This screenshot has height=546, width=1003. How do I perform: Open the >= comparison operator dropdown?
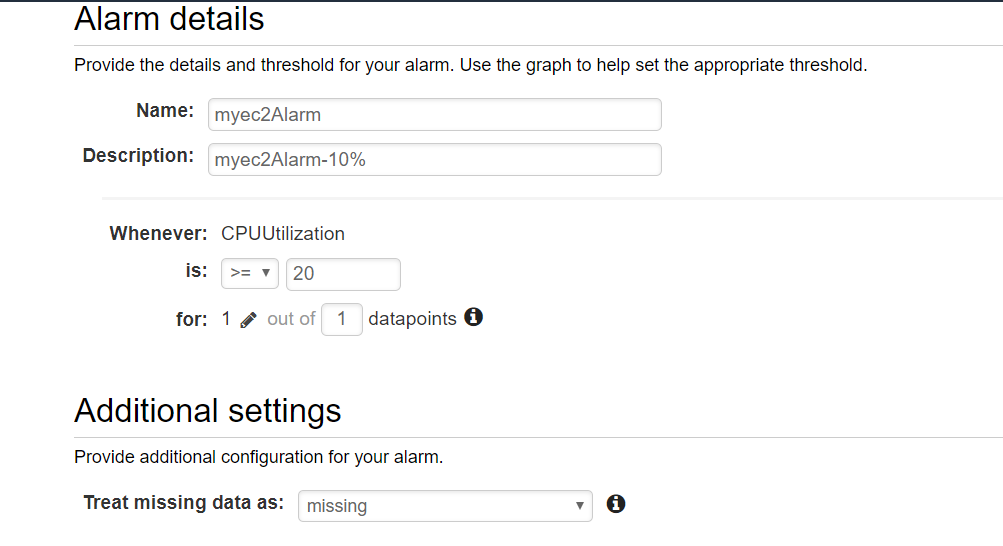[250, 274]
